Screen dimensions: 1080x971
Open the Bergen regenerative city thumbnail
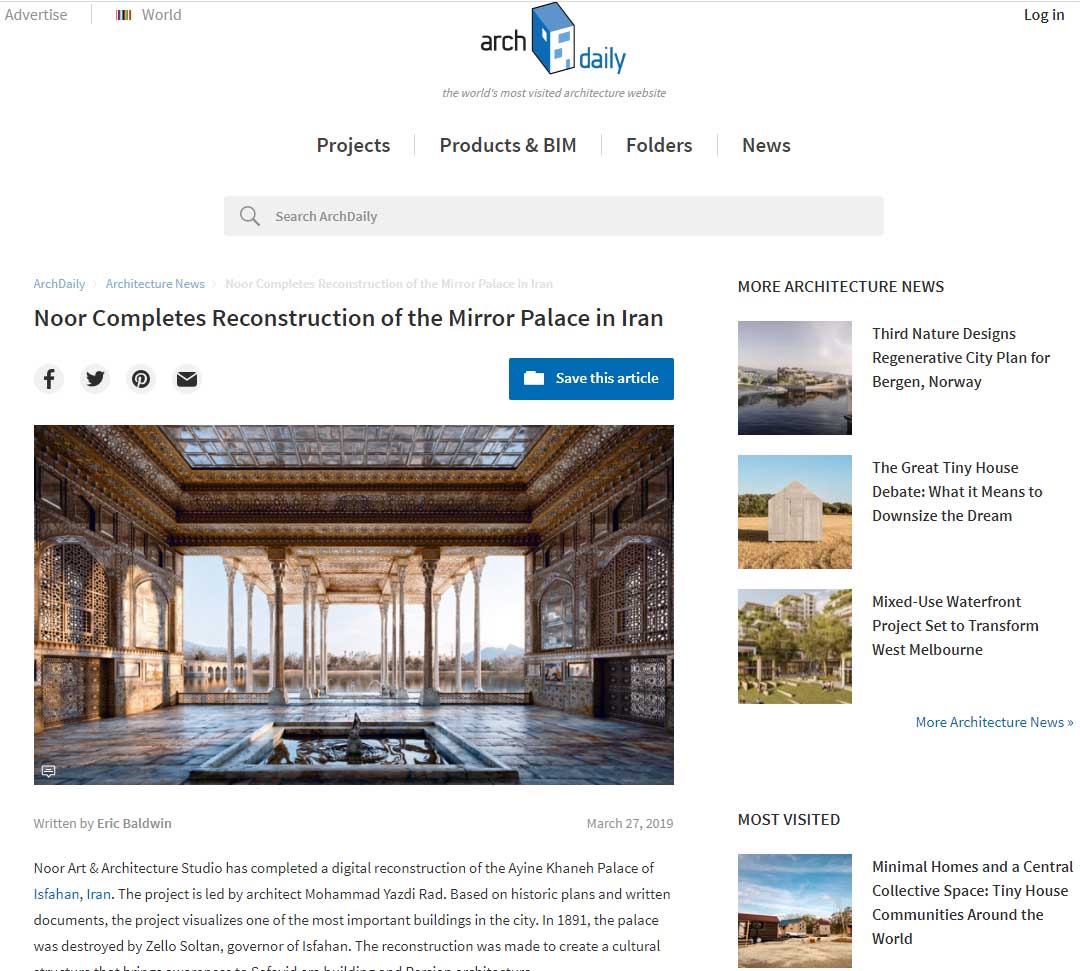(794, 378)
